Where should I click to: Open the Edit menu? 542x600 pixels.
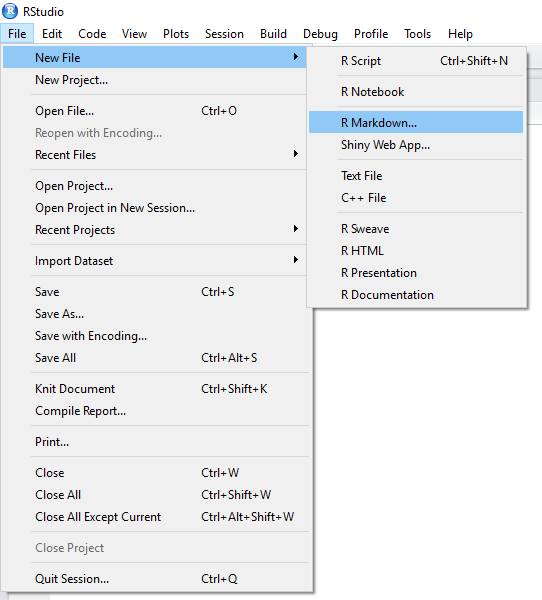pyautogui.click(x=52, y=34)
